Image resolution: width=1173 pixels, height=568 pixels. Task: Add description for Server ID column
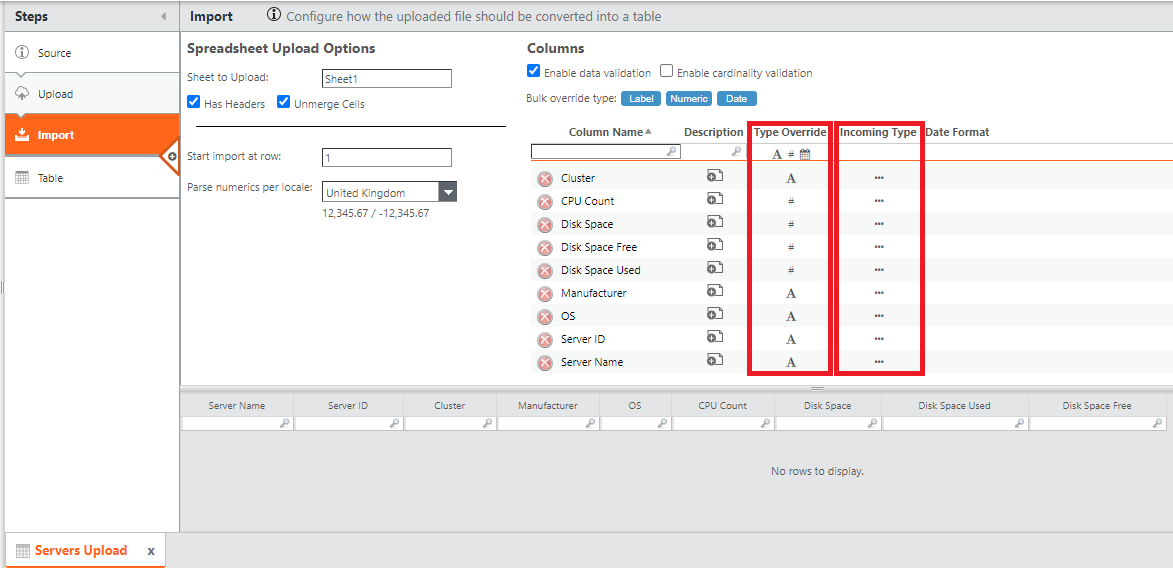pos(714,337)
